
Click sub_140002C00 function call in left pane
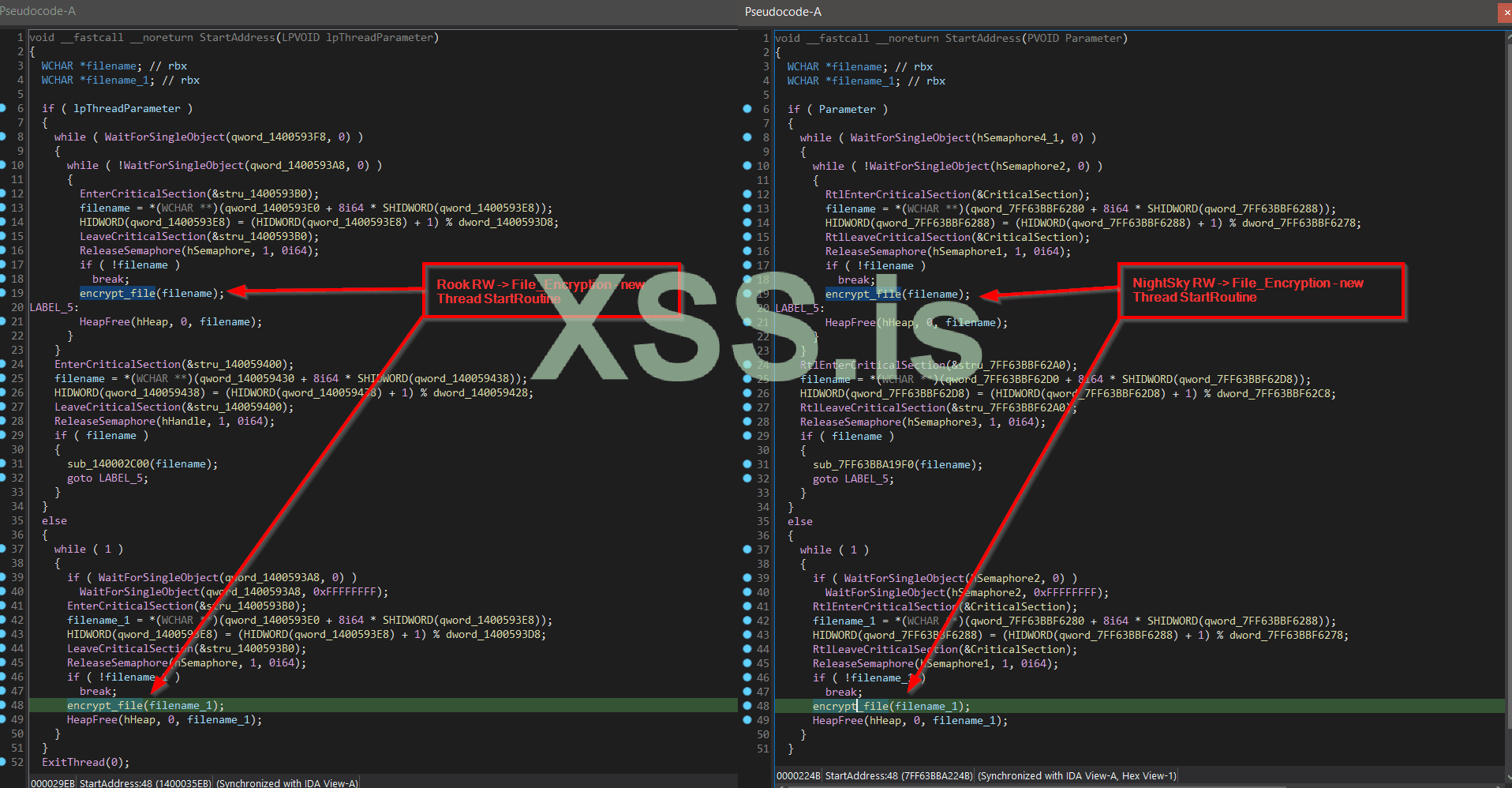(x=108, y=463)
